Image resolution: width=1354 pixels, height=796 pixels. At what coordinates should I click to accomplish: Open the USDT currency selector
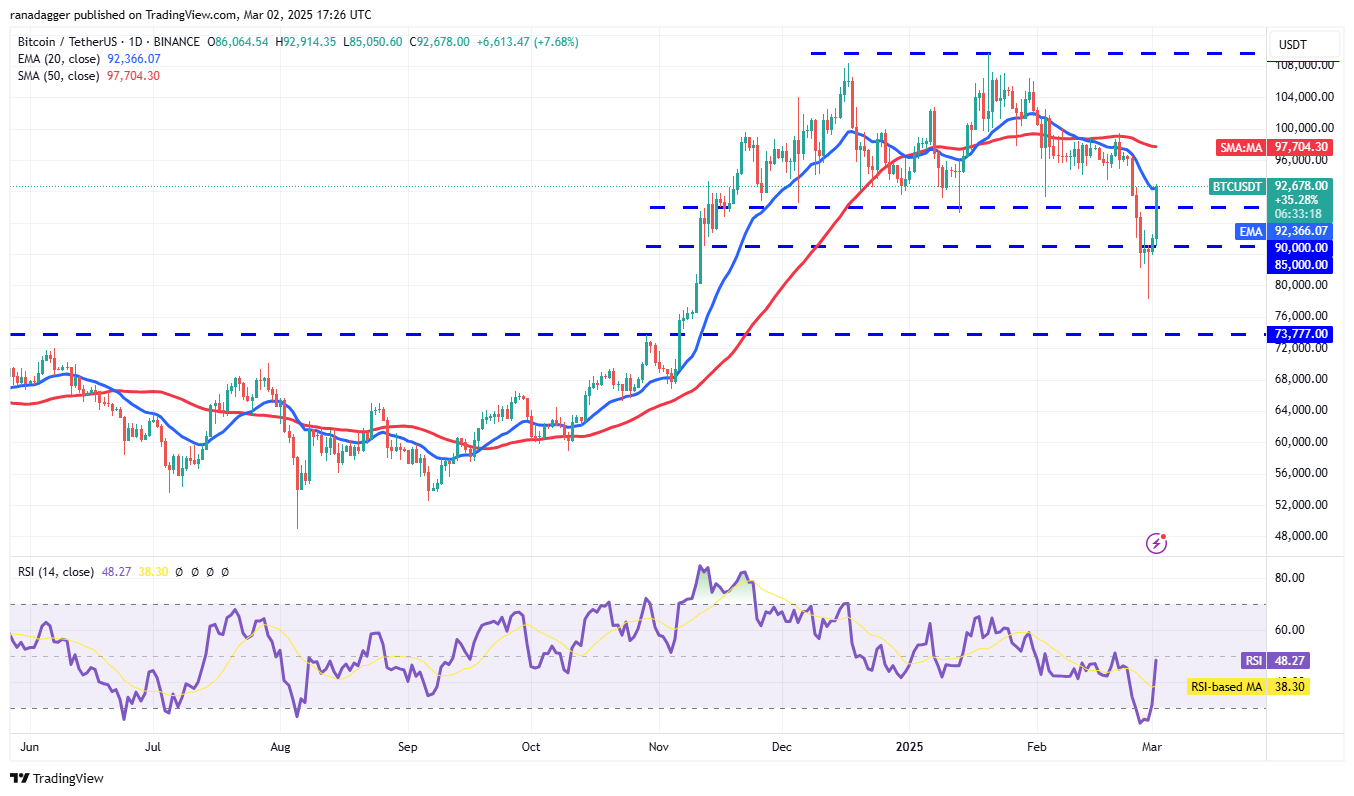click(x=1307, y=44)
